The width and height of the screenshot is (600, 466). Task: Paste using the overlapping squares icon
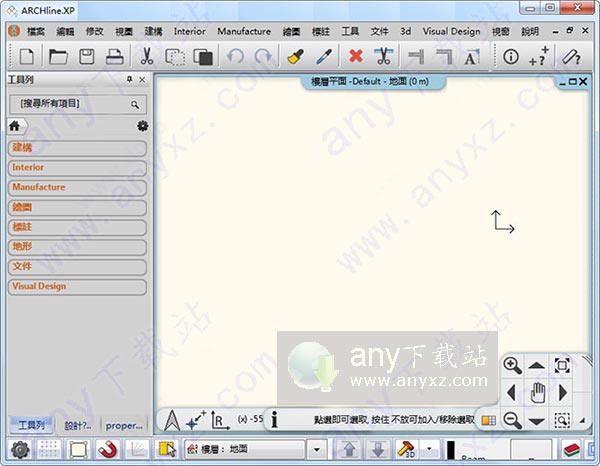coord(203,57)
